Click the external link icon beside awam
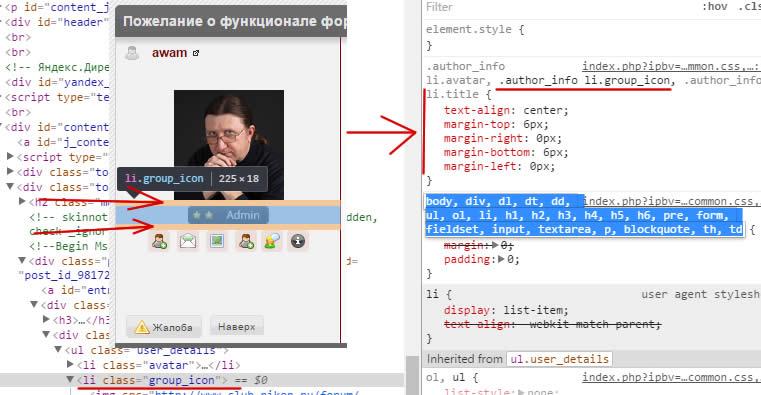761x395 pixels. pyautogui.click(x=196, y=53)
